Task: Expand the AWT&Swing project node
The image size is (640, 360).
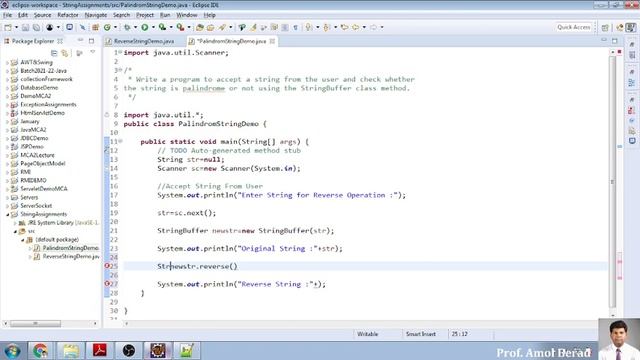Action: [x=7, y=62]
